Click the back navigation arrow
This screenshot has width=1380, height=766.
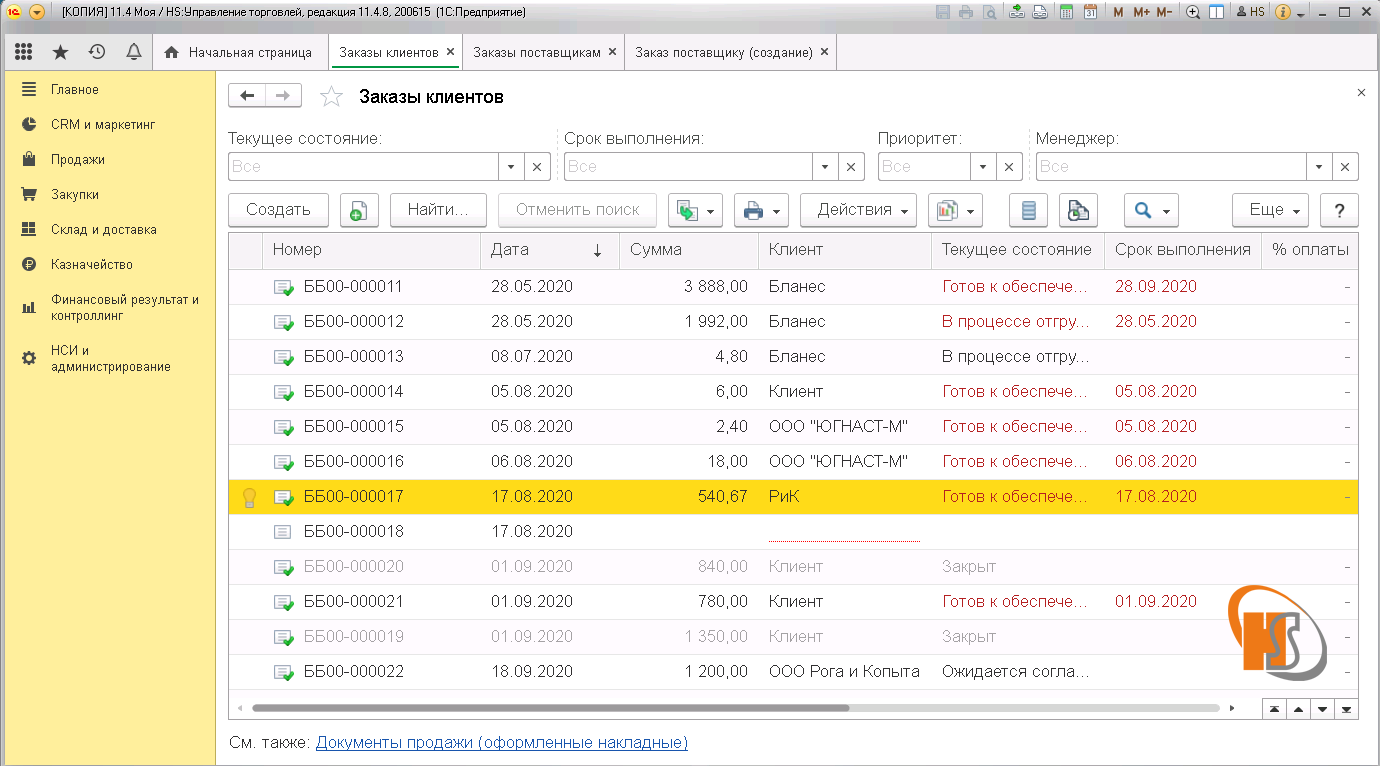point(247,96)
